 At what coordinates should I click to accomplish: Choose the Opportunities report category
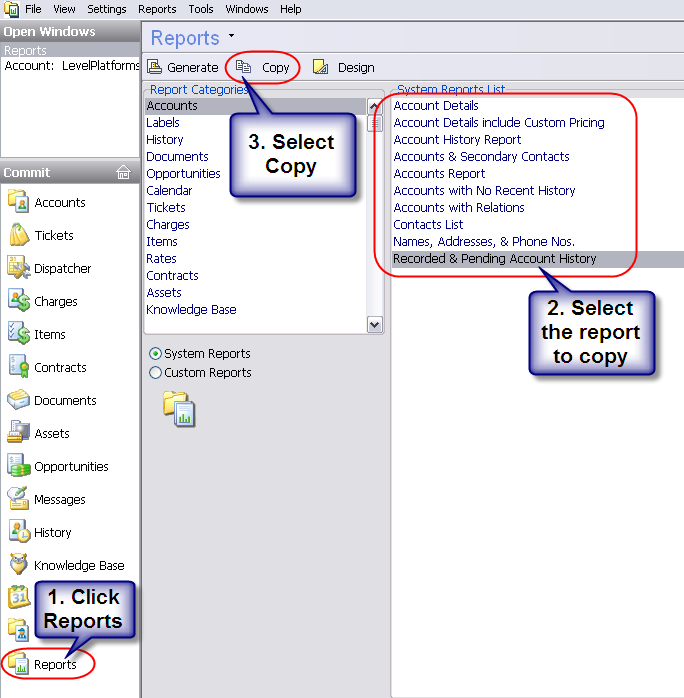click(183, 173)
